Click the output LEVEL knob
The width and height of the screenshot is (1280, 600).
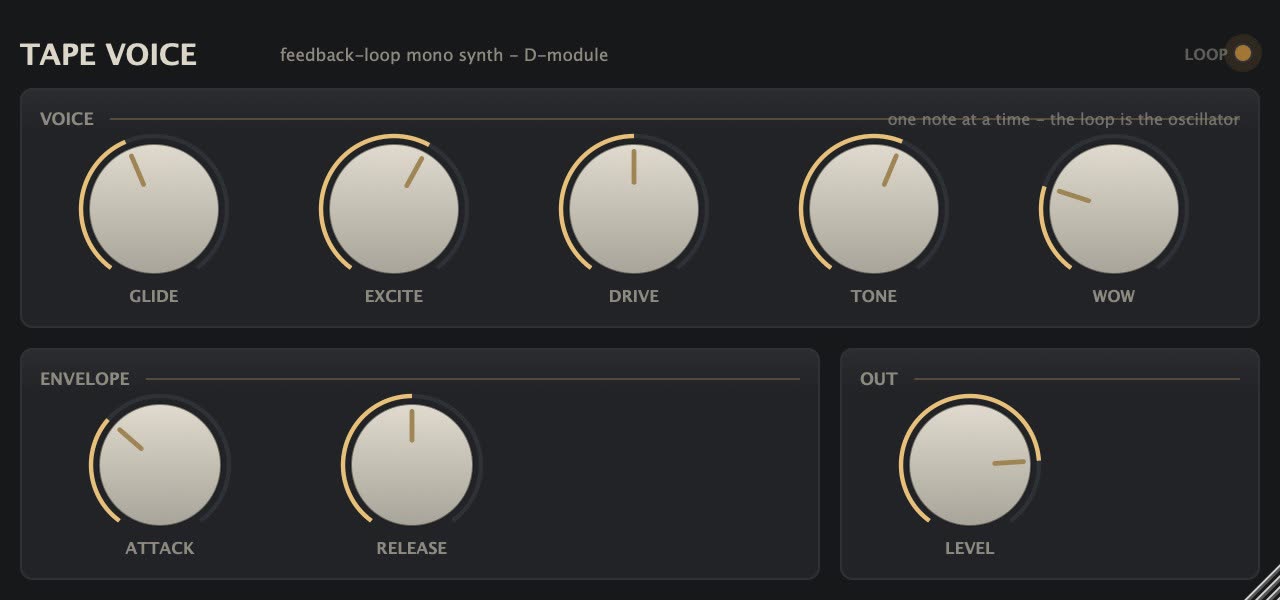pyautogui.click(x=970, y=465)
